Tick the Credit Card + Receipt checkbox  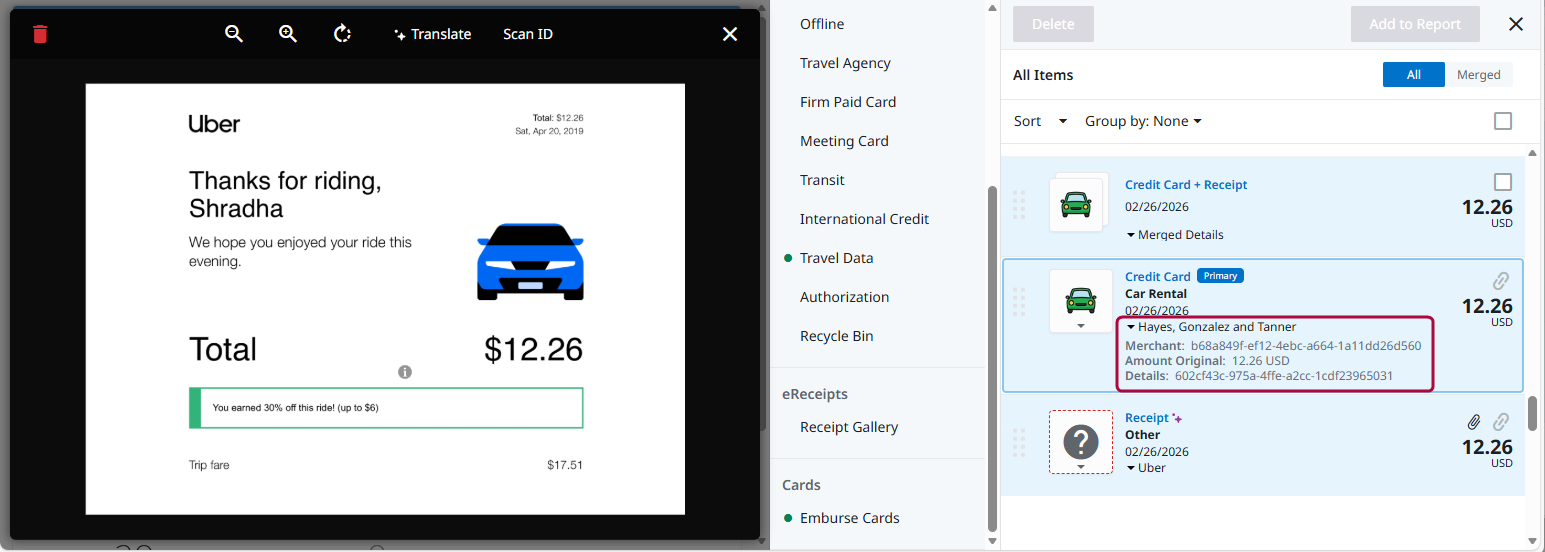pos(1502,182)
